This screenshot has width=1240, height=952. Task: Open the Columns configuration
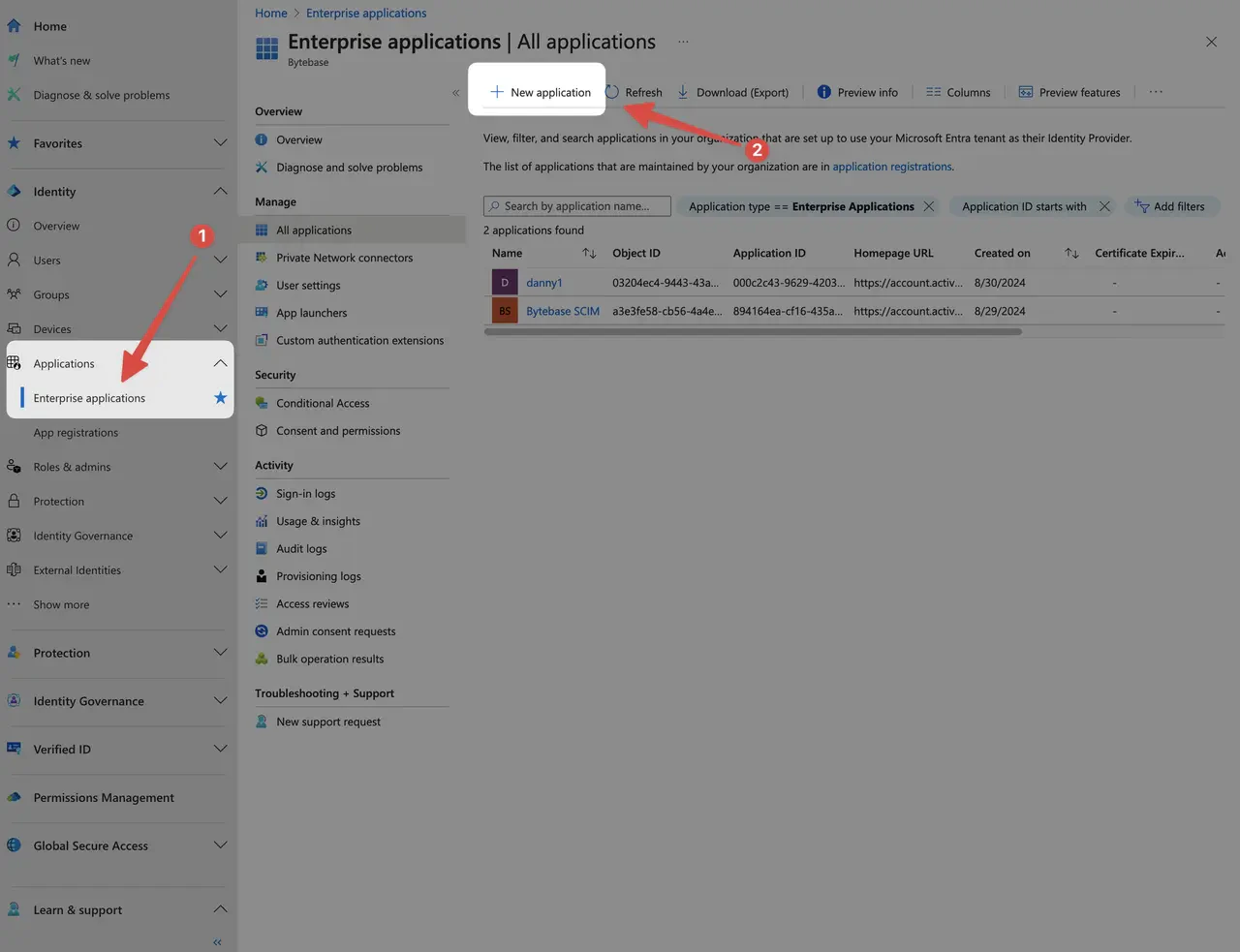point(958,92)
